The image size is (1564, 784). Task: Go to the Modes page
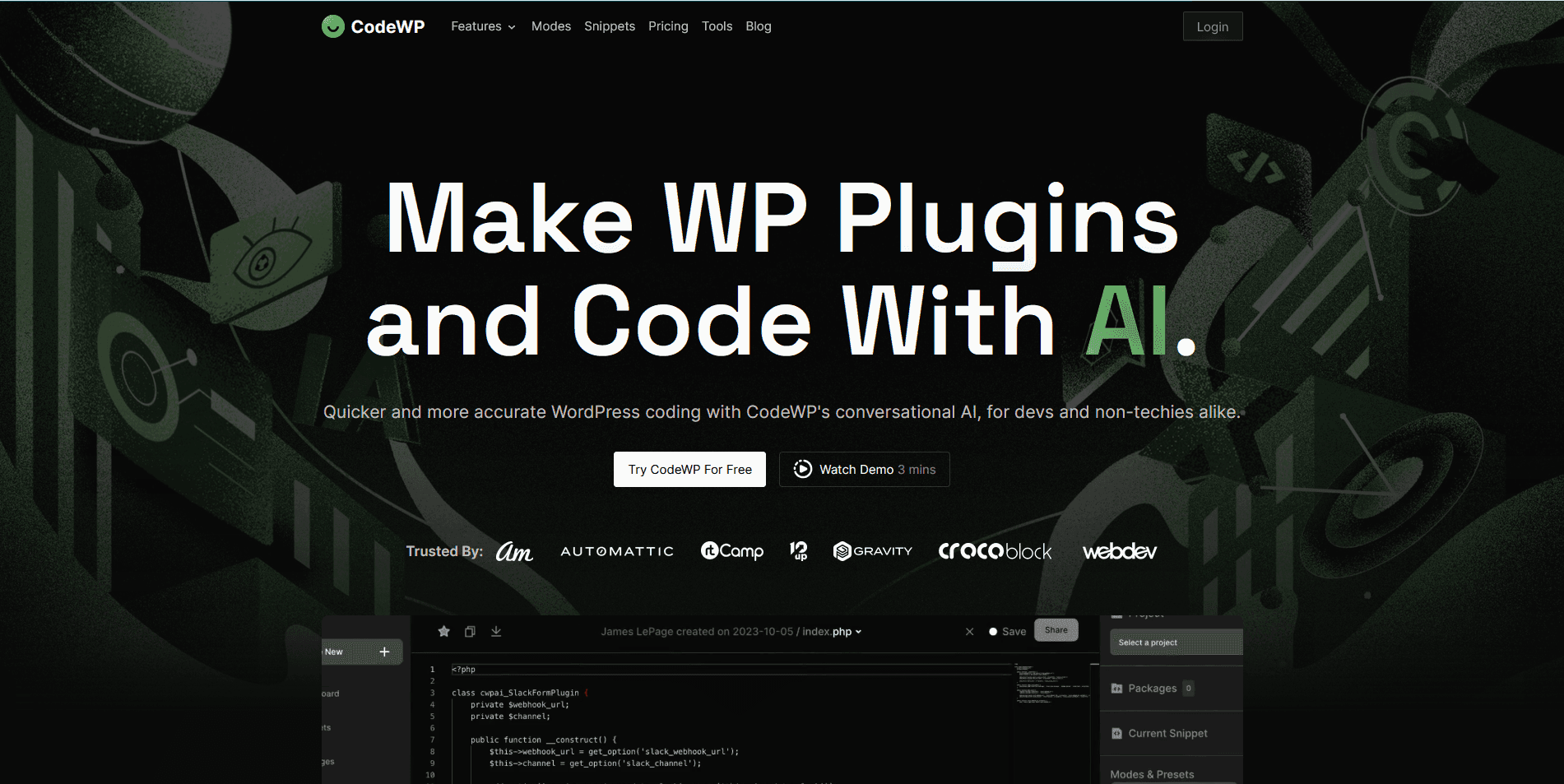(x=550, y=26)
